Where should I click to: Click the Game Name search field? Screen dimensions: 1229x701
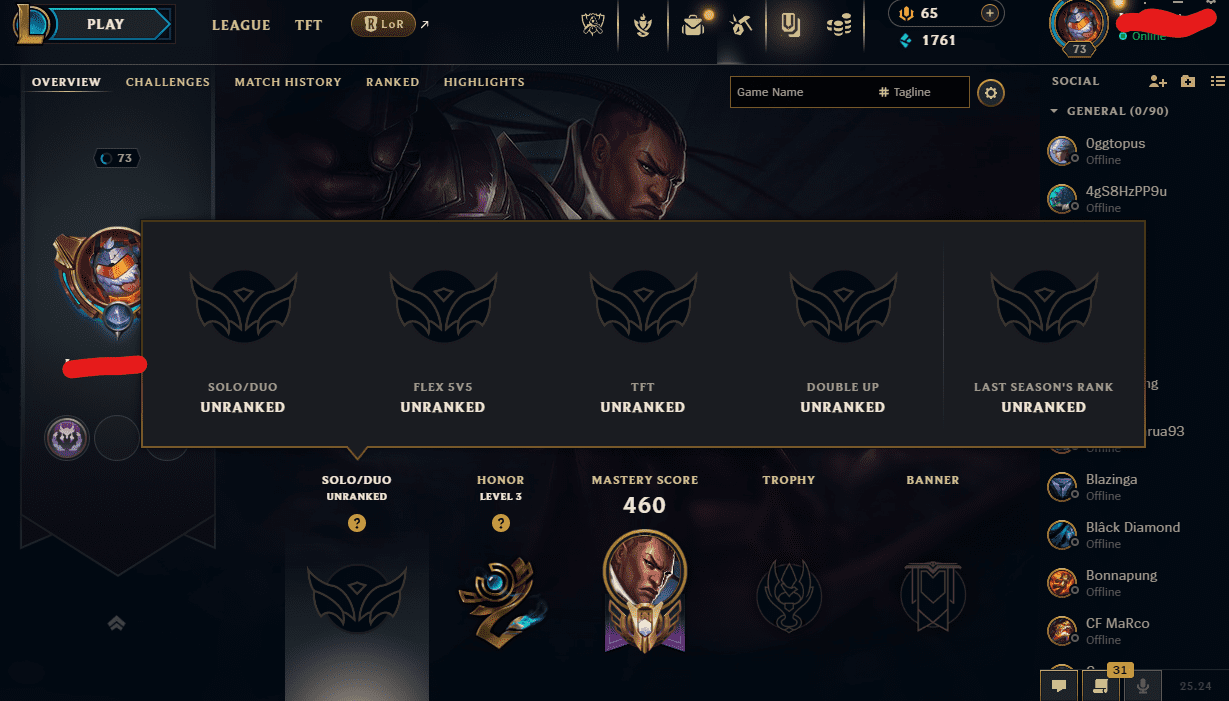(x=800, y=92)
